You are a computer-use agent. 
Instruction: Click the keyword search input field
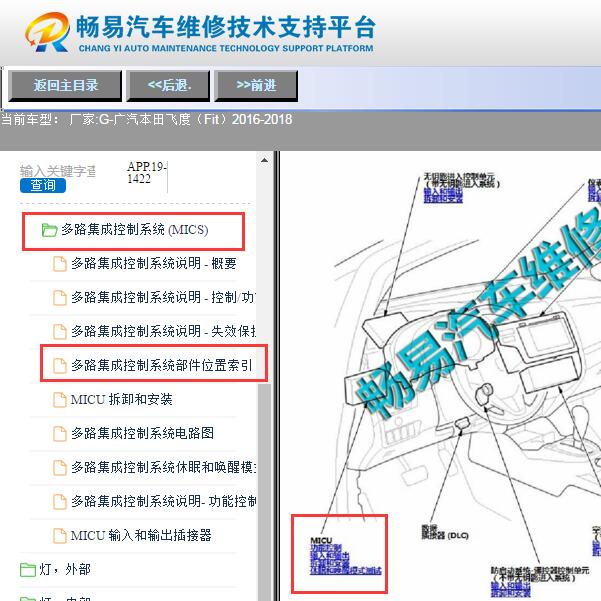(x=57, y=171)
